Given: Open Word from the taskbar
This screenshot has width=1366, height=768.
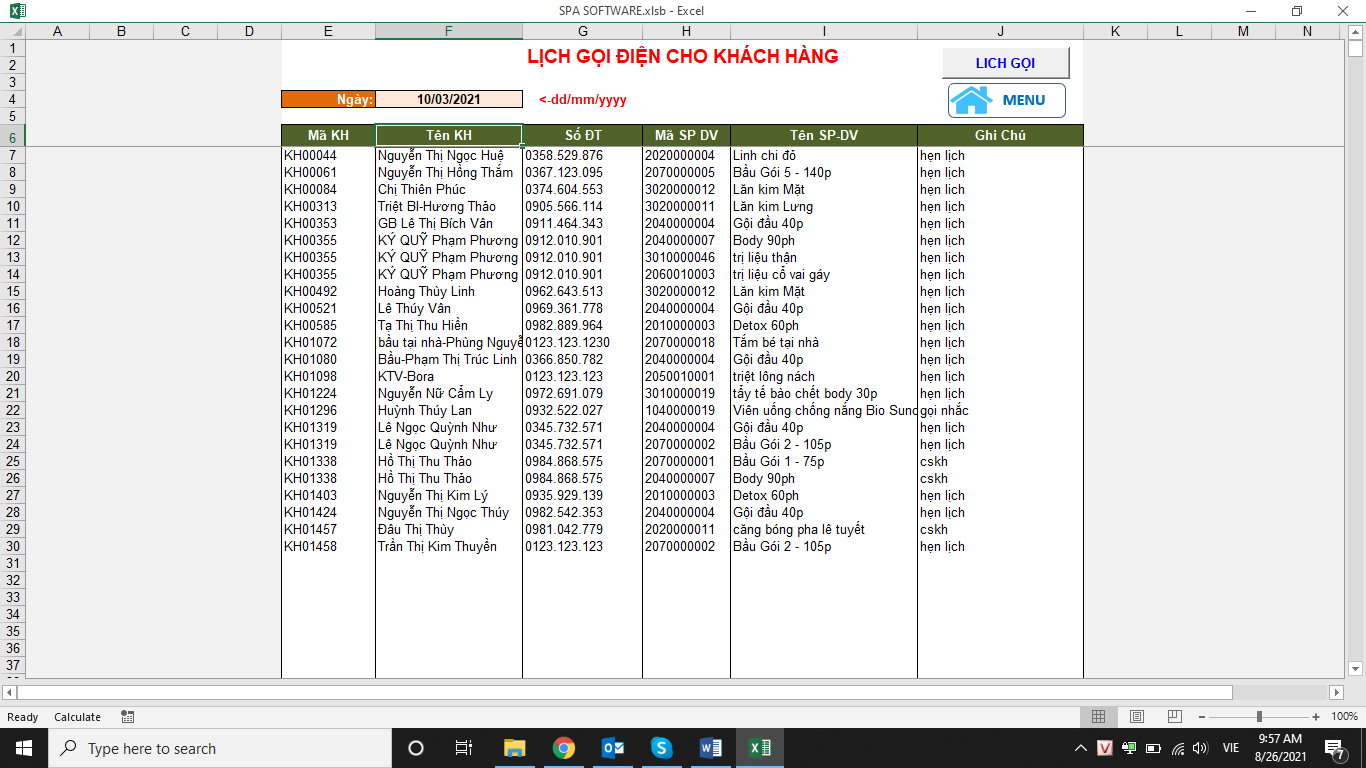Looking at the screenshot, I should tap(711, 748).
